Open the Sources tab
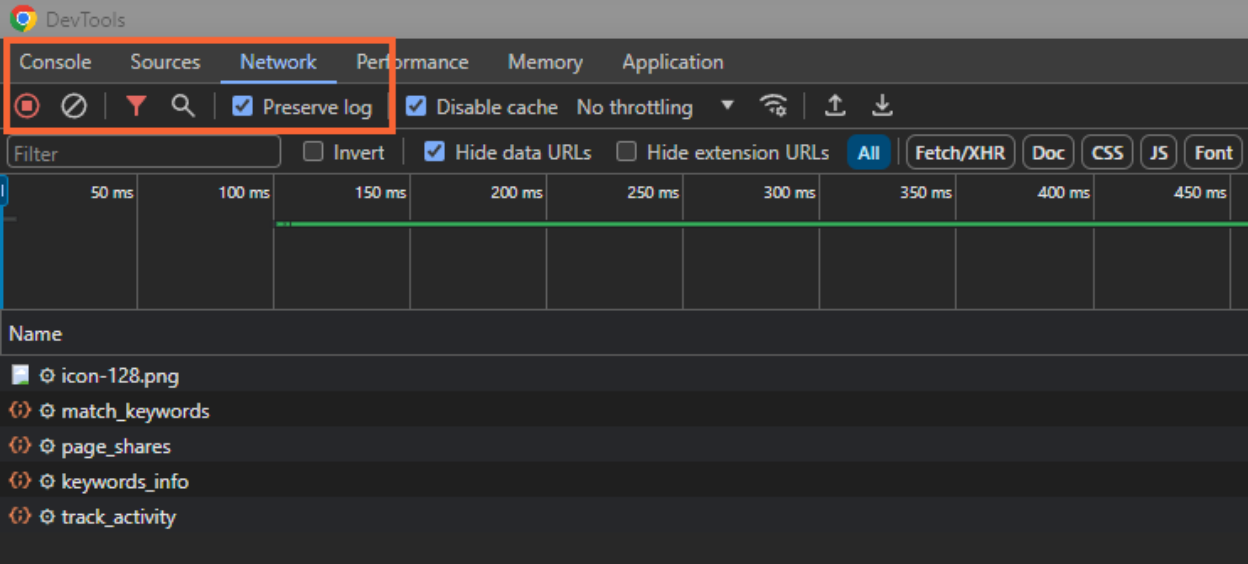 pos(165,62)
